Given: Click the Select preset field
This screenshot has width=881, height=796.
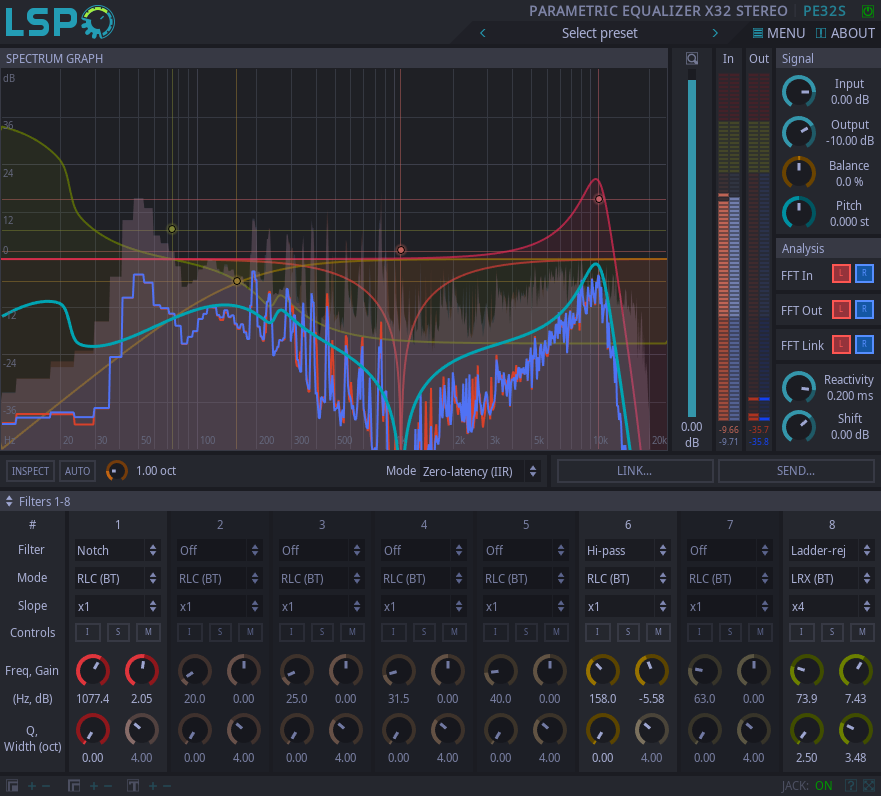Looking at the screenshot, I should tap(598, 33).
